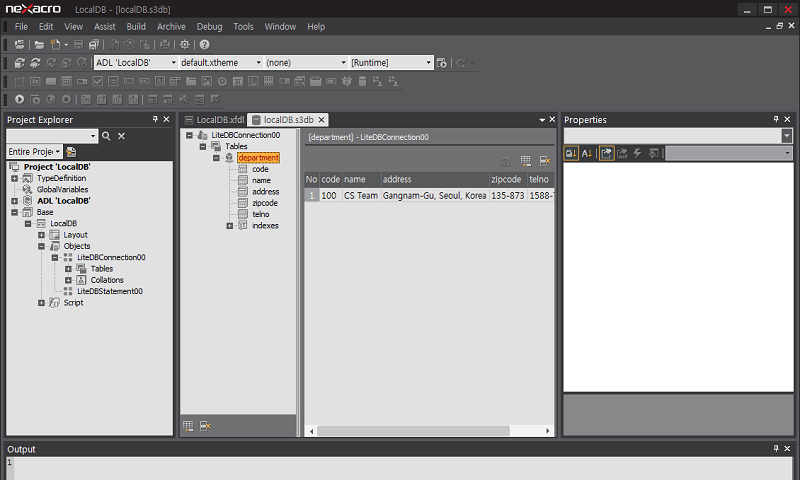Click the delete-row icon above data table
Viewport: 800px width, 480px height.
click(x=544, y=161)
